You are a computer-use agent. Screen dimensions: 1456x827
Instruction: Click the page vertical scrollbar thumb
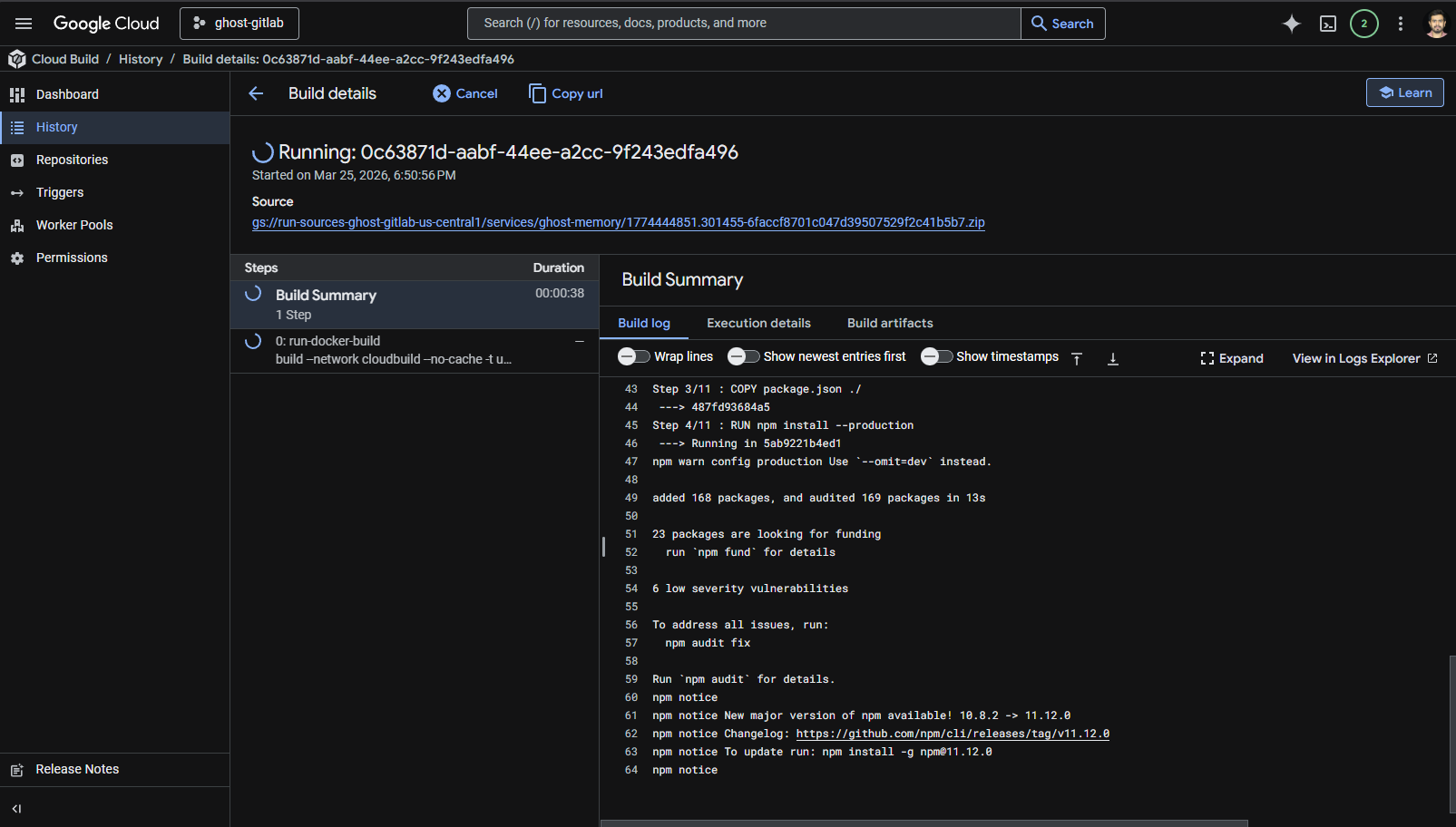point(1452,735)
